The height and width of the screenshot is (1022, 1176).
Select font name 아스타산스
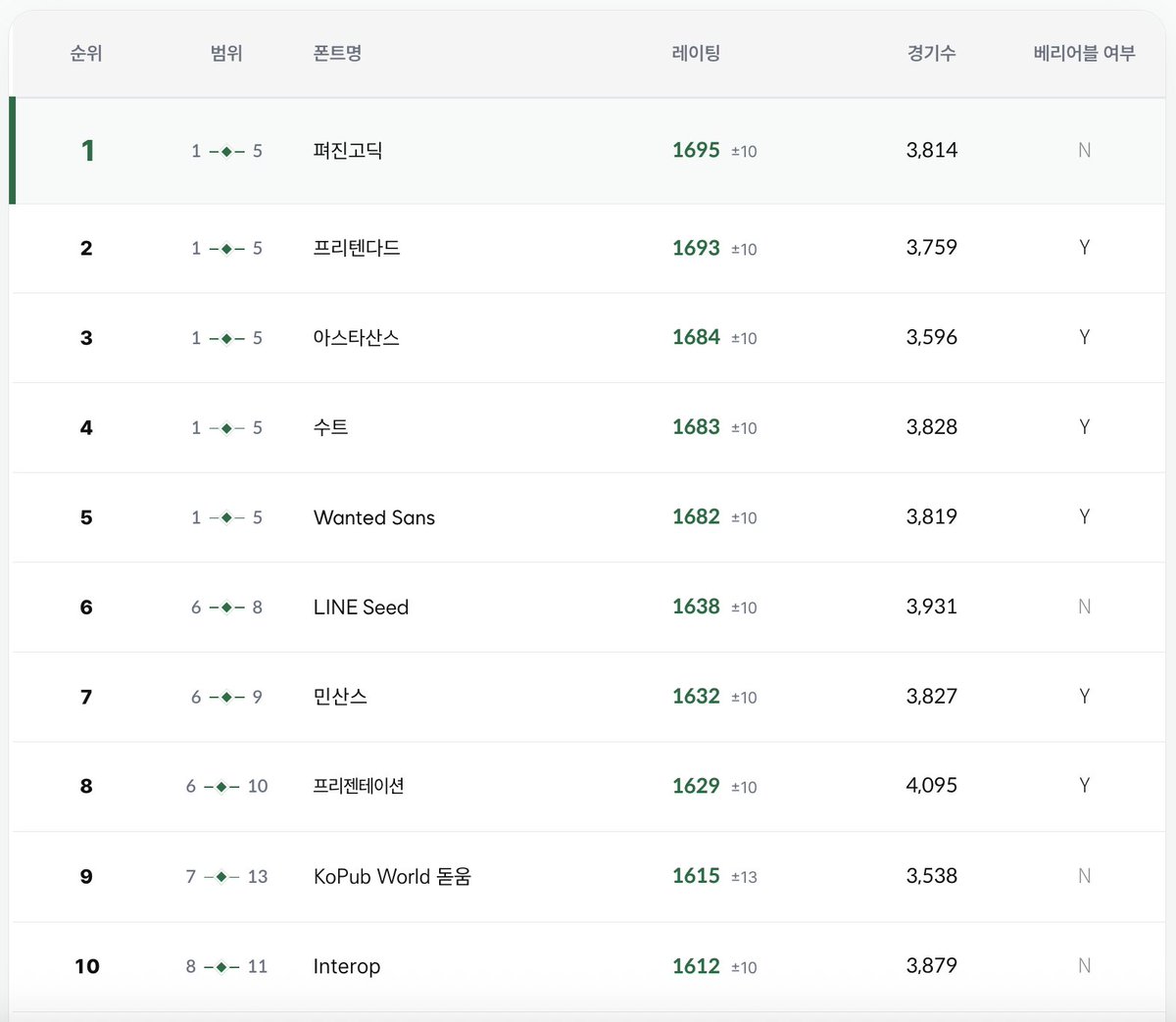[x=357, y=338]
